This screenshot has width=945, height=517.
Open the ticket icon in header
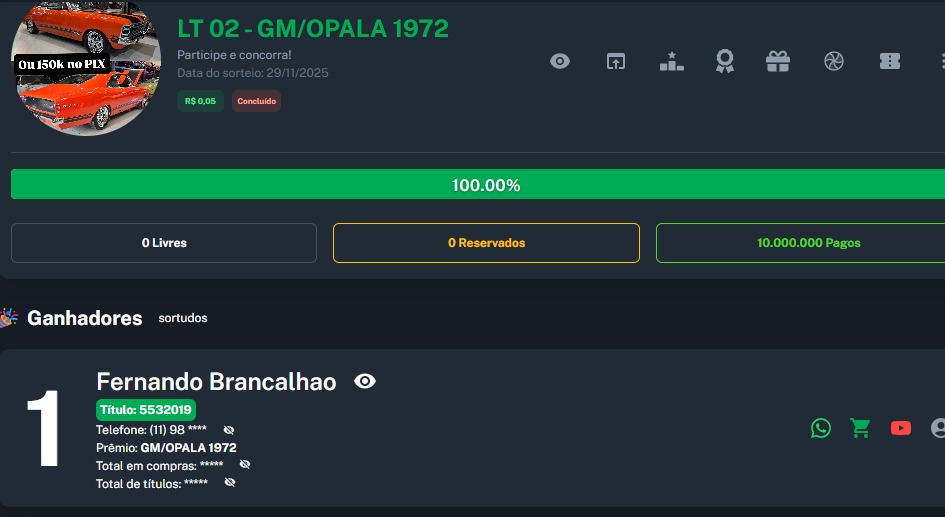point(889,61)
